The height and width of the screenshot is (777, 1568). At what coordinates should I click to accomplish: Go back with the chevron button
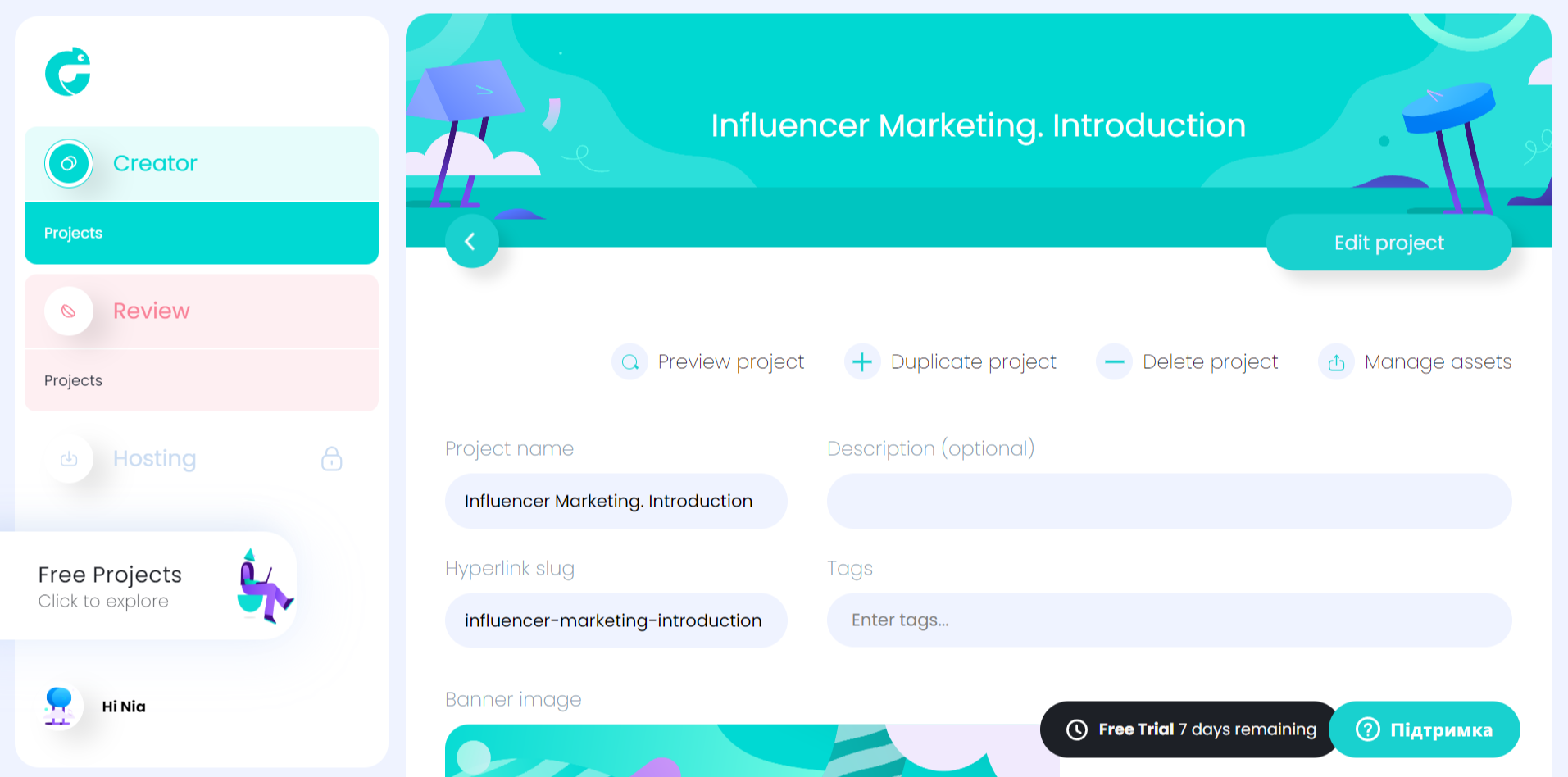tap(471, 241)
